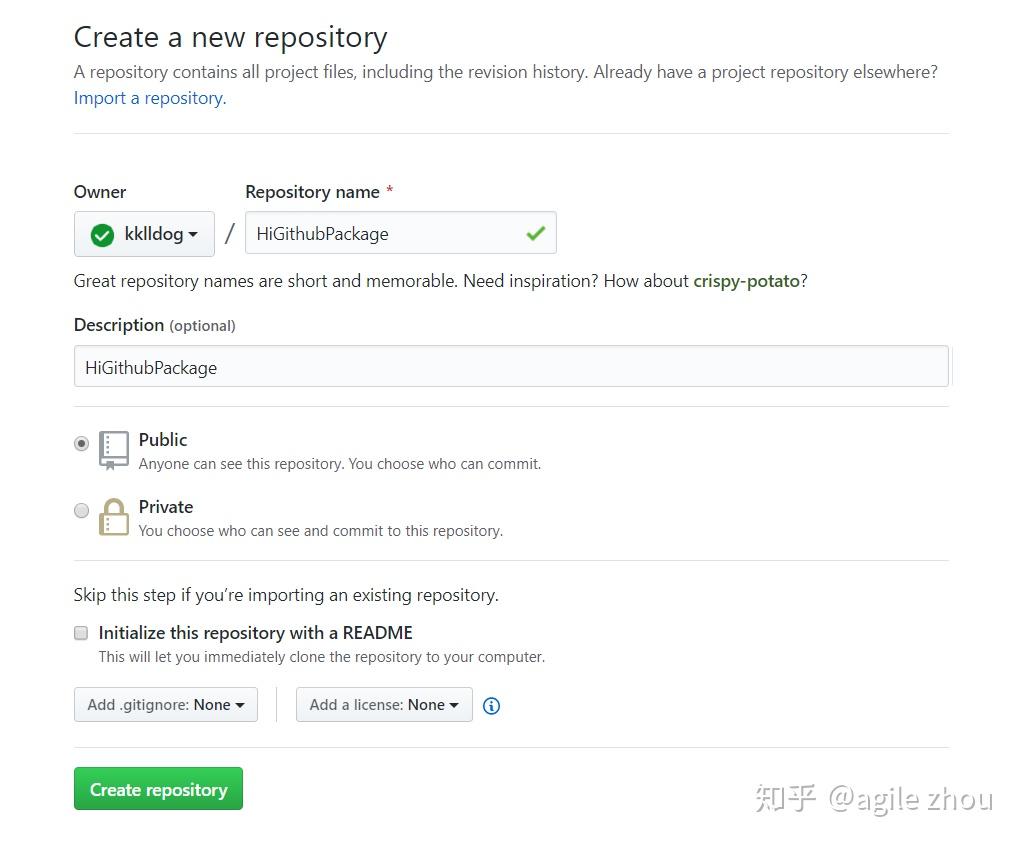Click into the Description text field

click(x=510, y=367)
